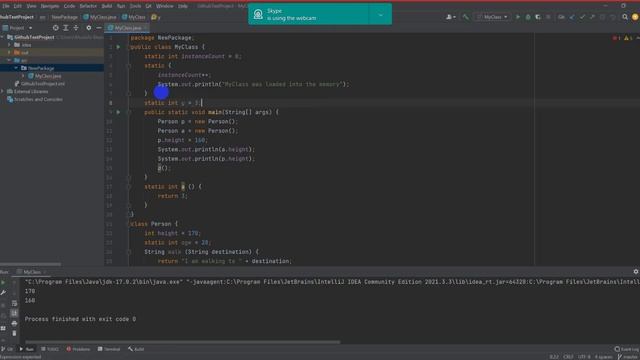Run MyClass with the green Run toolbar arrow

(x=518, y=17)
